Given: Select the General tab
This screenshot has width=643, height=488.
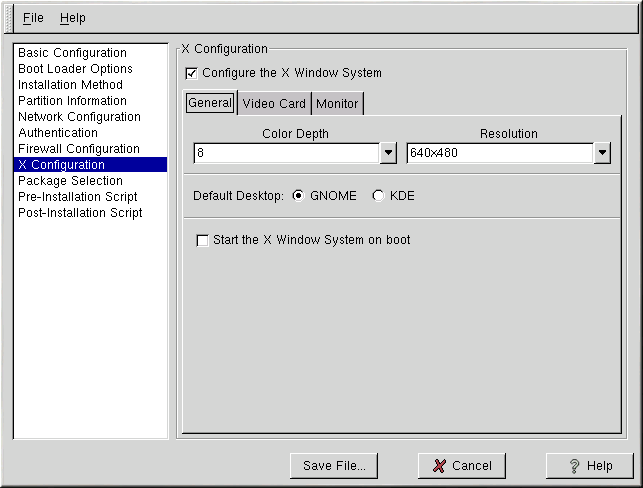Looking at the screenshot, I should coord(210,103).
